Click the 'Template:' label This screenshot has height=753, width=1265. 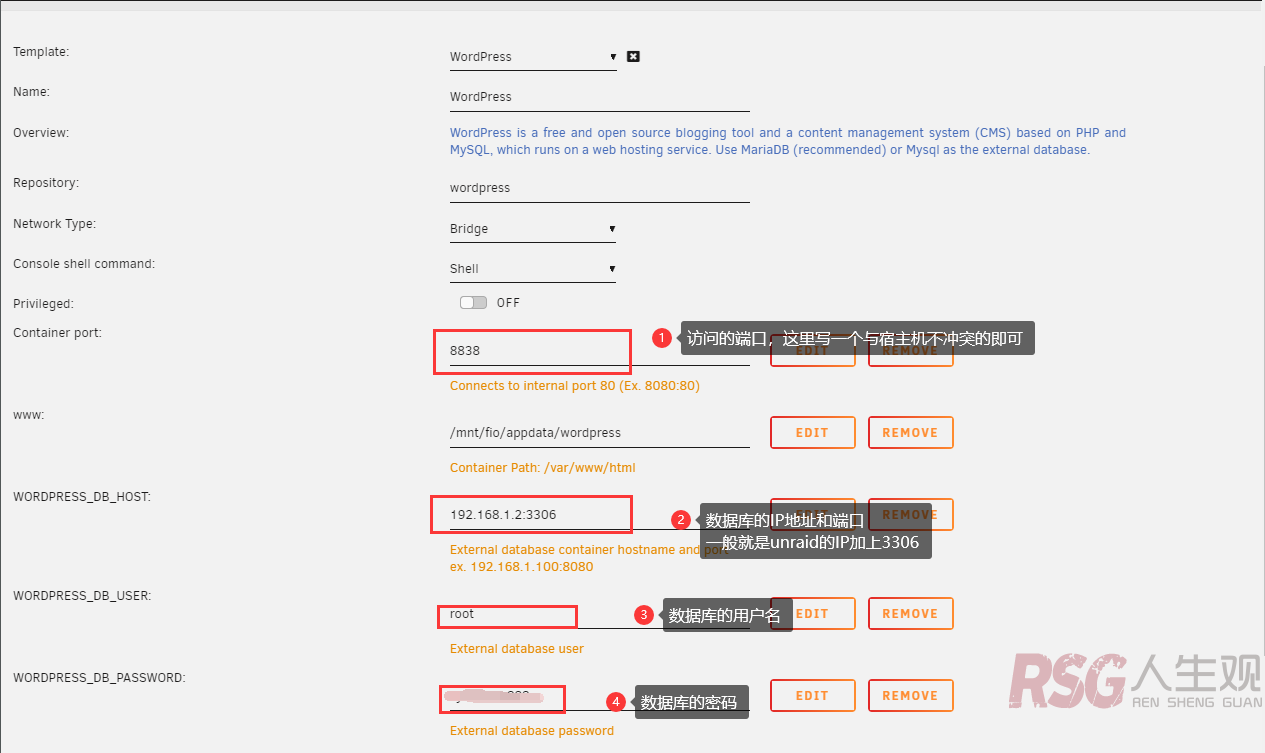point(41,51)
